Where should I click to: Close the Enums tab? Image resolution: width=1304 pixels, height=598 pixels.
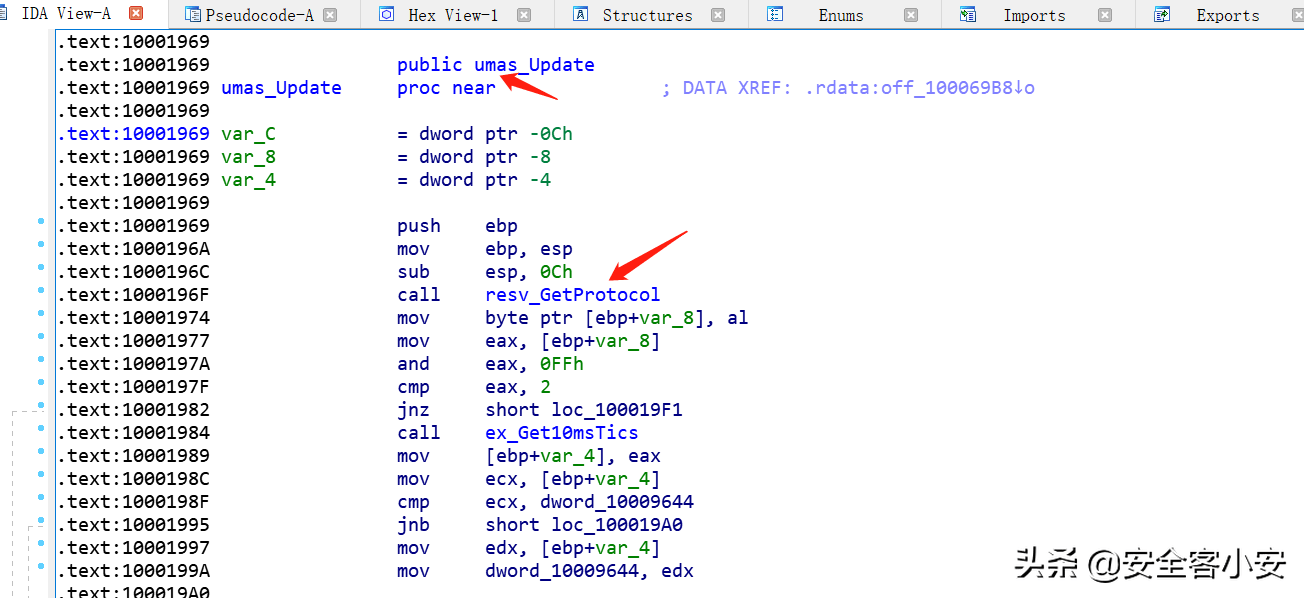point(911,15)
